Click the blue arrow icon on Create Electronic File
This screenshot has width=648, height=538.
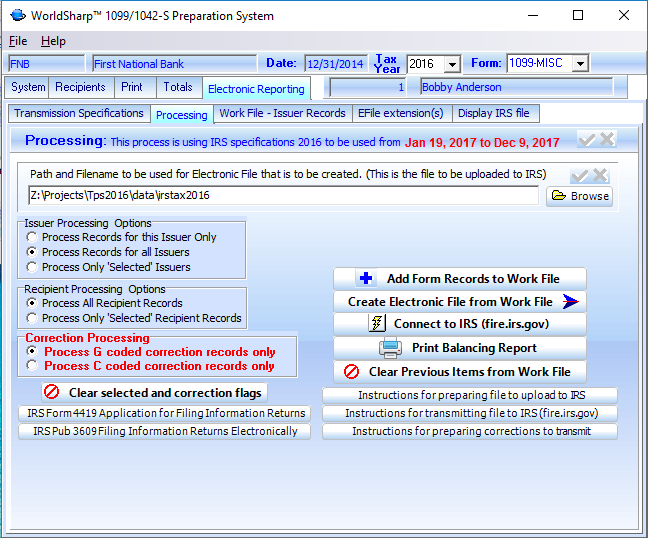click(x=570, y=302)
